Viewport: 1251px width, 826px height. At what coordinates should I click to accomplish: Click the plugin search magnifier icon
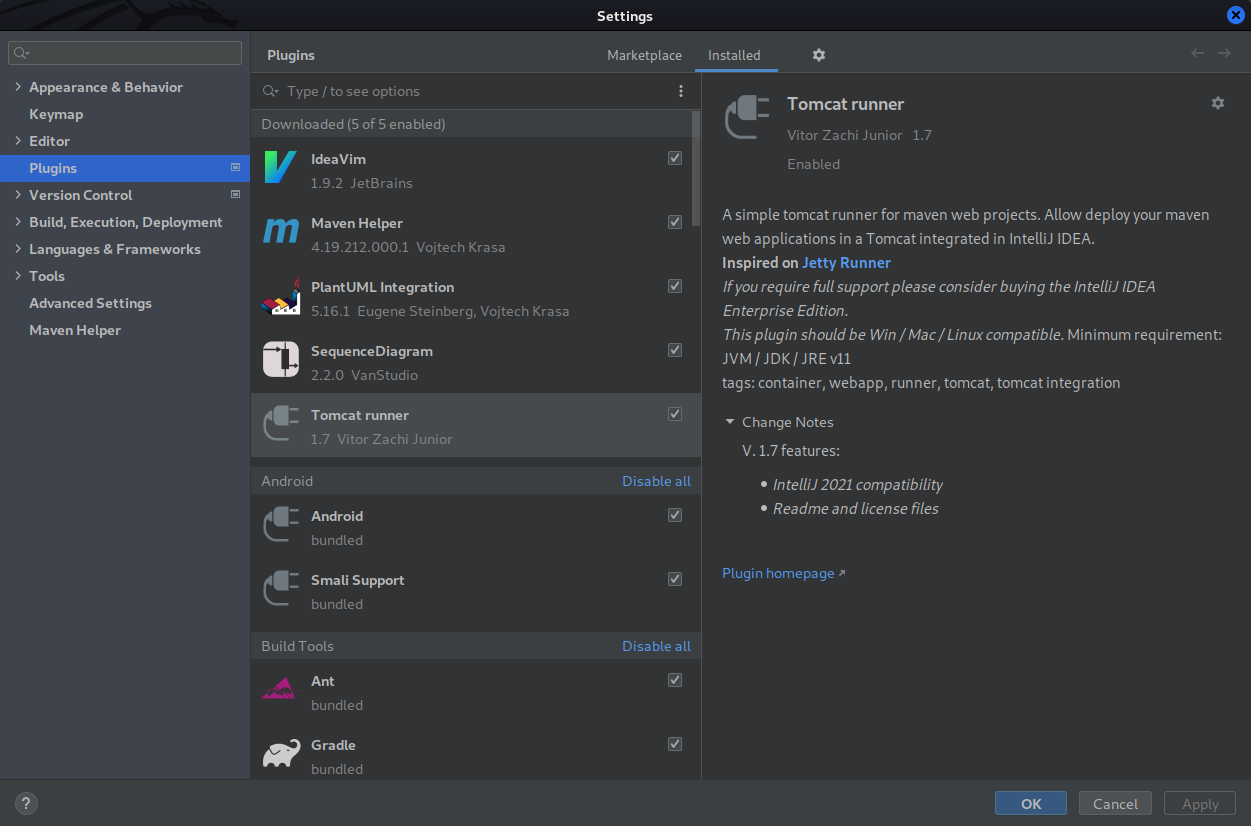(x=270, y=91)
